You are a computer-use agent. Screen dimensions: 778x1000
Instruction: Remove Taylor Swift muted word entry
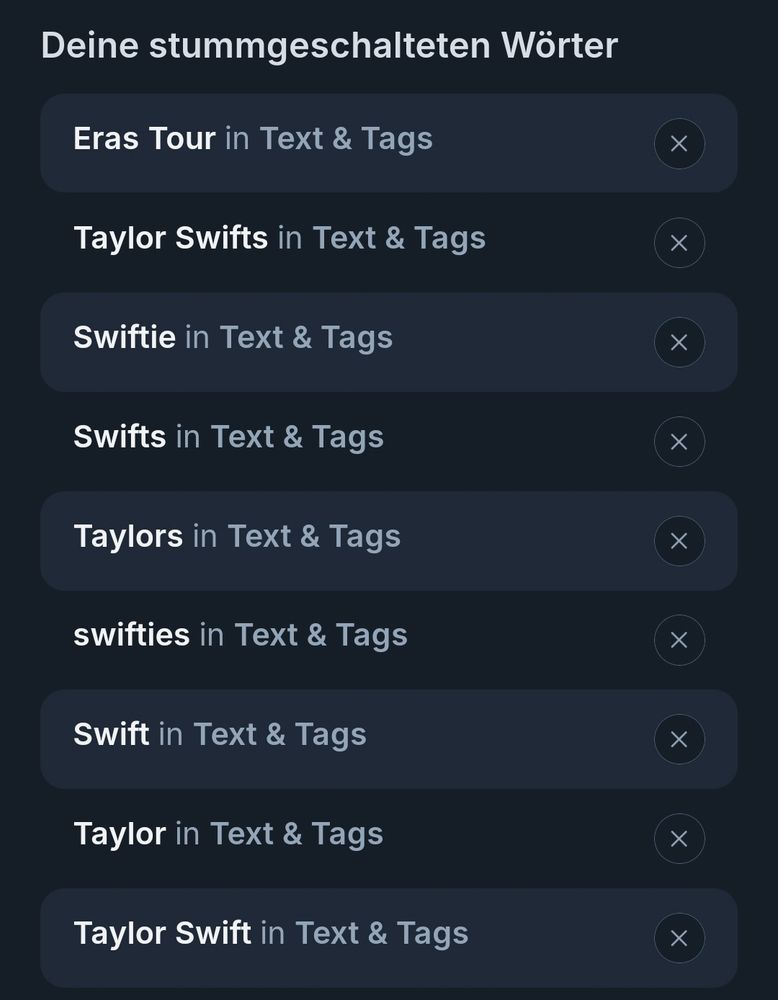tap(679, 938)
